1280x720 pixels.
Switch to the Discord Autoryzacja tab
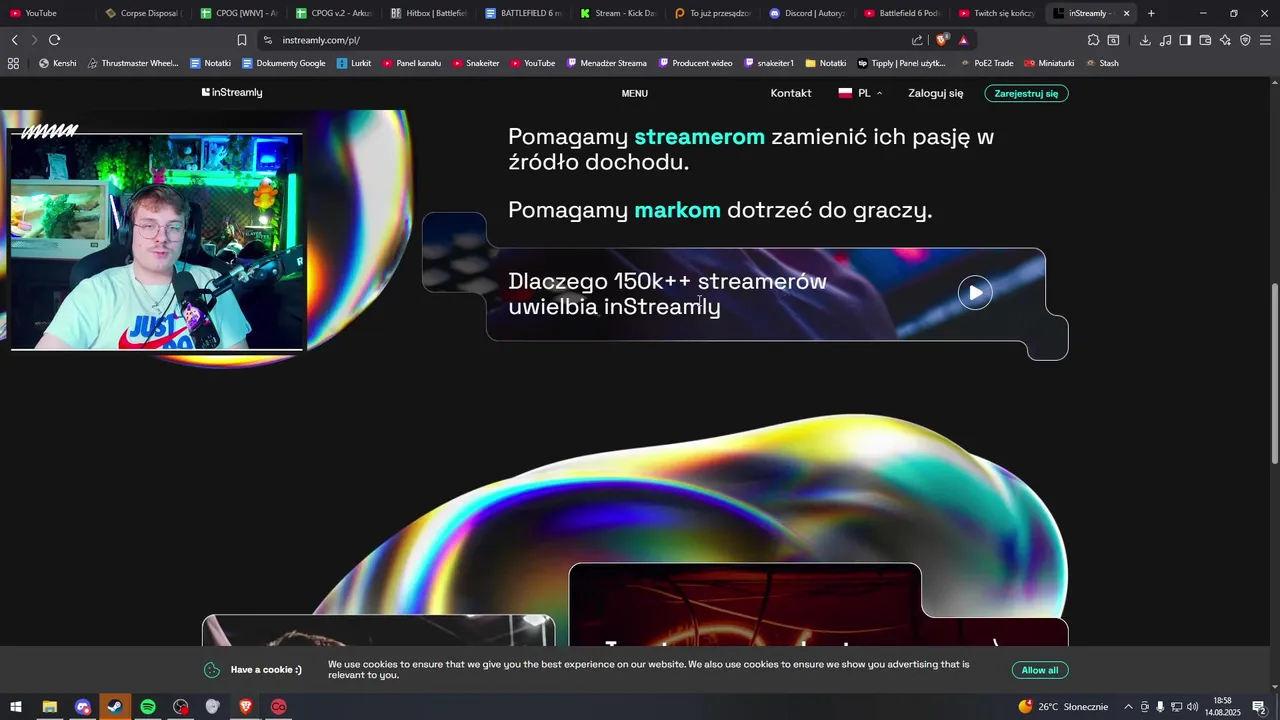[x=807, y=13]
